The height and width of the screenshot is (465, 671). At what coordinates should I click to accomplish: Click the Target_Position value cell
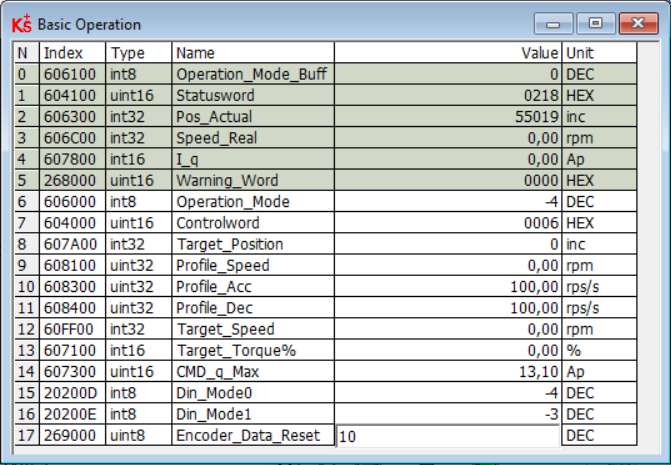pos(447,244)
